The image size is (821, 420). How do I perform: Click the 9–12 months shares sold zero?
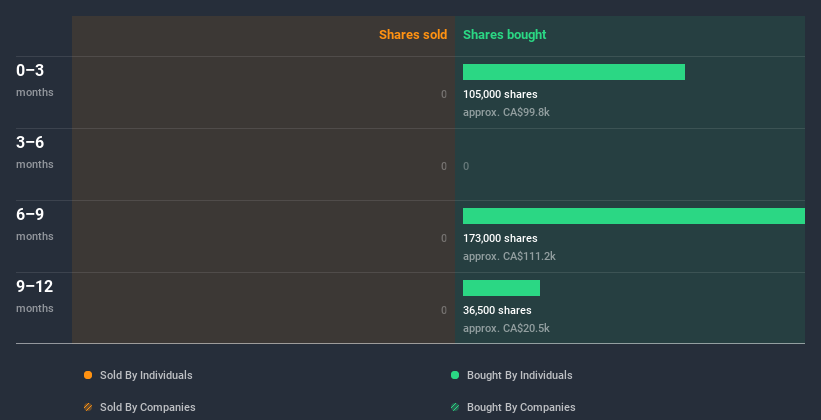[444, 310]
